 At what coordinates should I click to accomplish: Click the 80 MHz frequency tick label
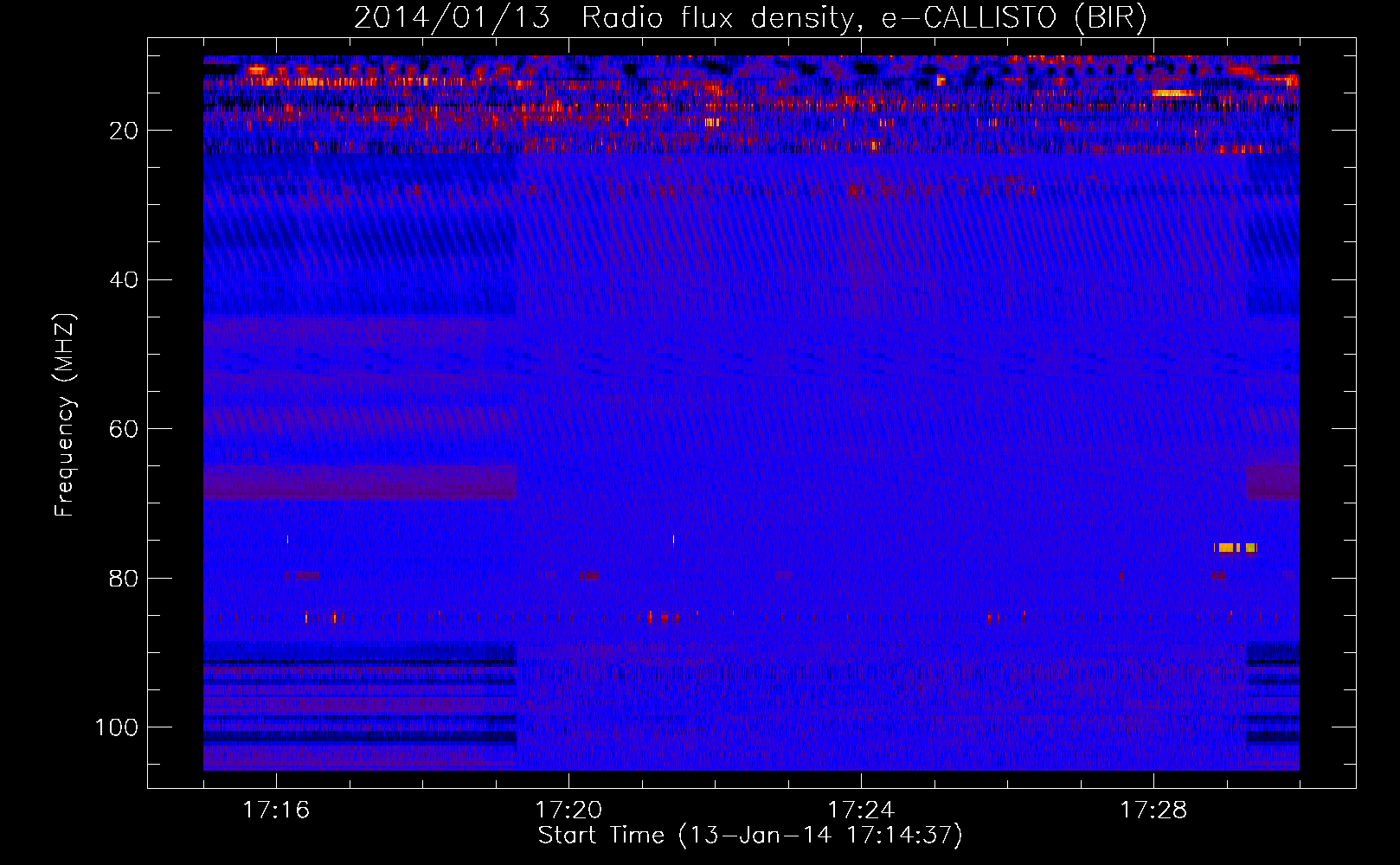click(x=124, y=579)
